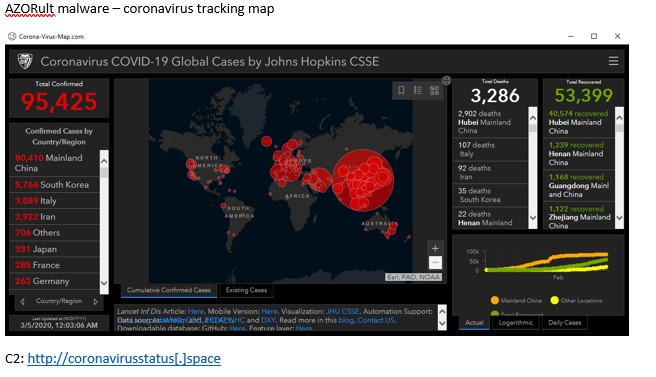Click the bookmarks icon on the map
Screen dimensions: 656x377
(401, 90)
